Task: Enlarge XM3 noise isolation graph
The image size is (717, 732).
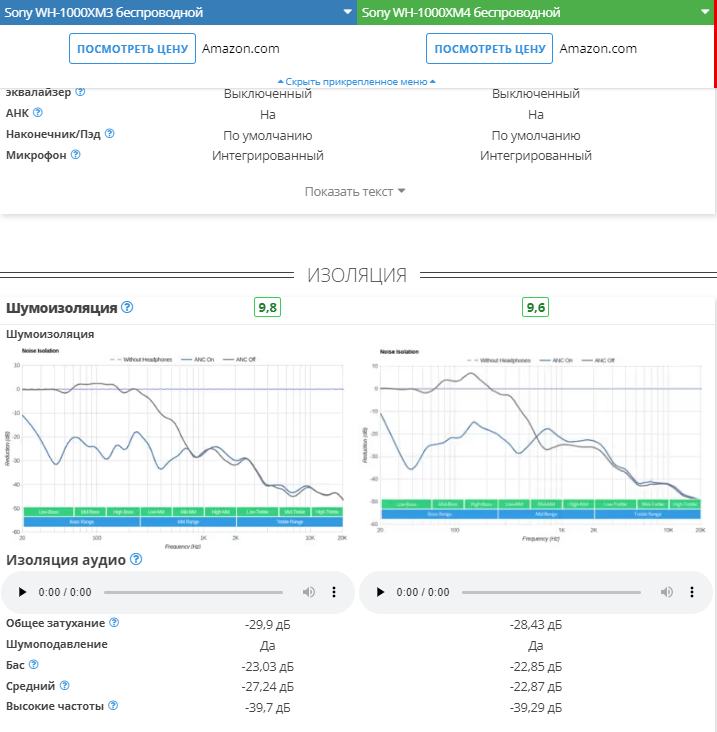Action: click(x=177, y=448)
